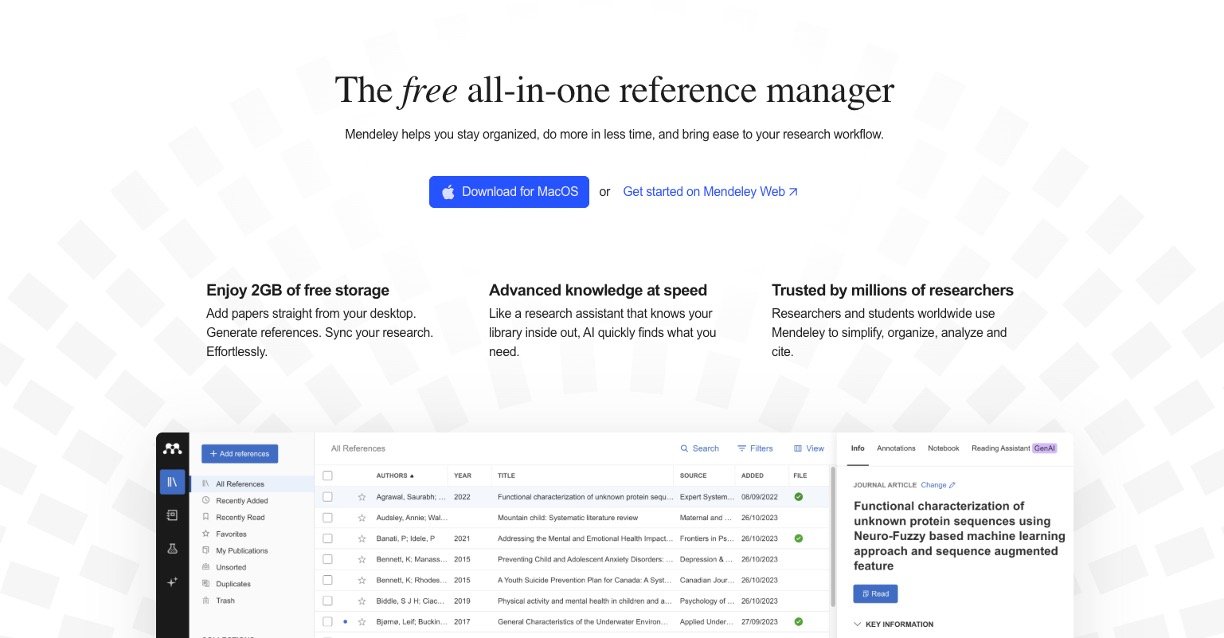
Task: Open 'Mountain child: Systematic literature review' title
Action: click(x=568, y=518)
